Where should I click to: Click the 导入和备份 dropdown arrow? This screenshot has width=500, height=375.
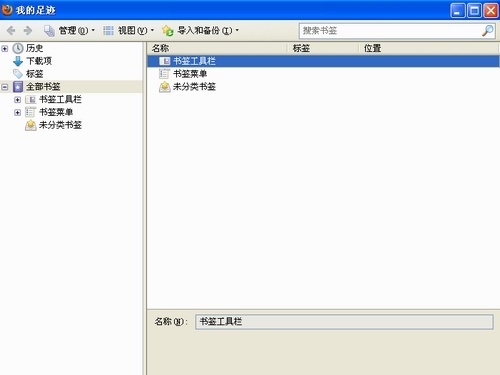point(237,30)
